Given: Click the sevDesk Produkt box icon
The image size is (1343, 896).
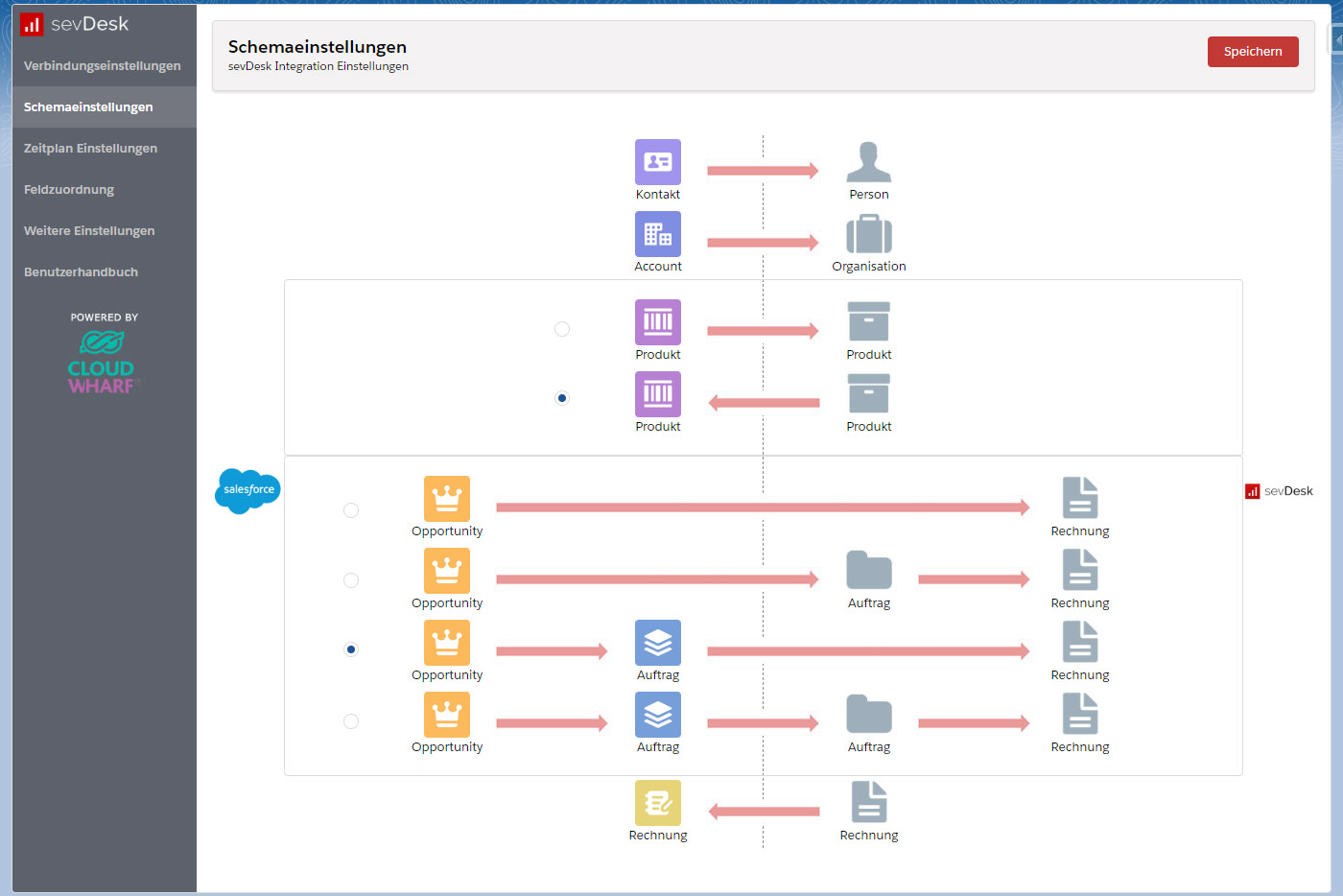Looking at the screenshot, I should [868, 323].
